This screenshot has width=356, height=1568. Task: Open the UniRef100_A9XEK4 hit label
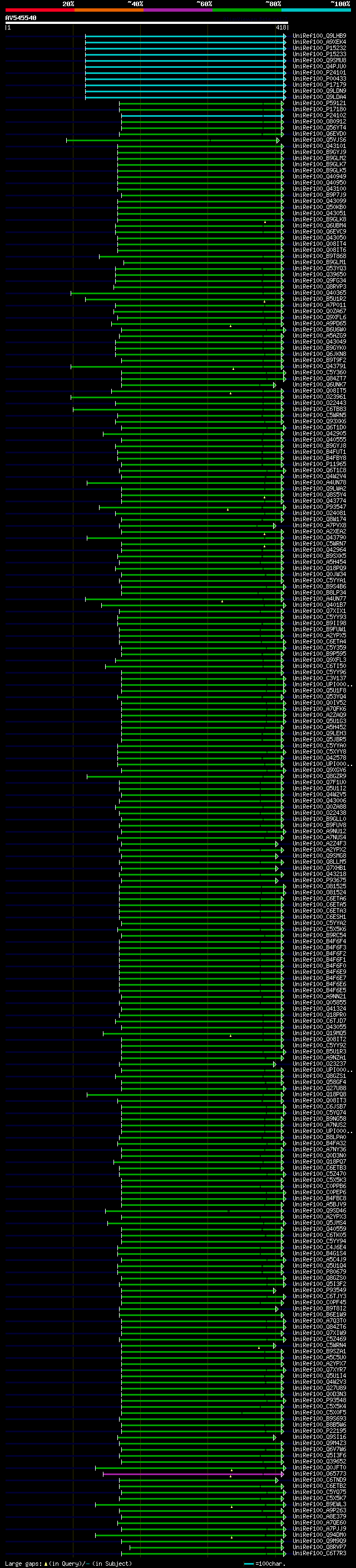pos(319,42)
